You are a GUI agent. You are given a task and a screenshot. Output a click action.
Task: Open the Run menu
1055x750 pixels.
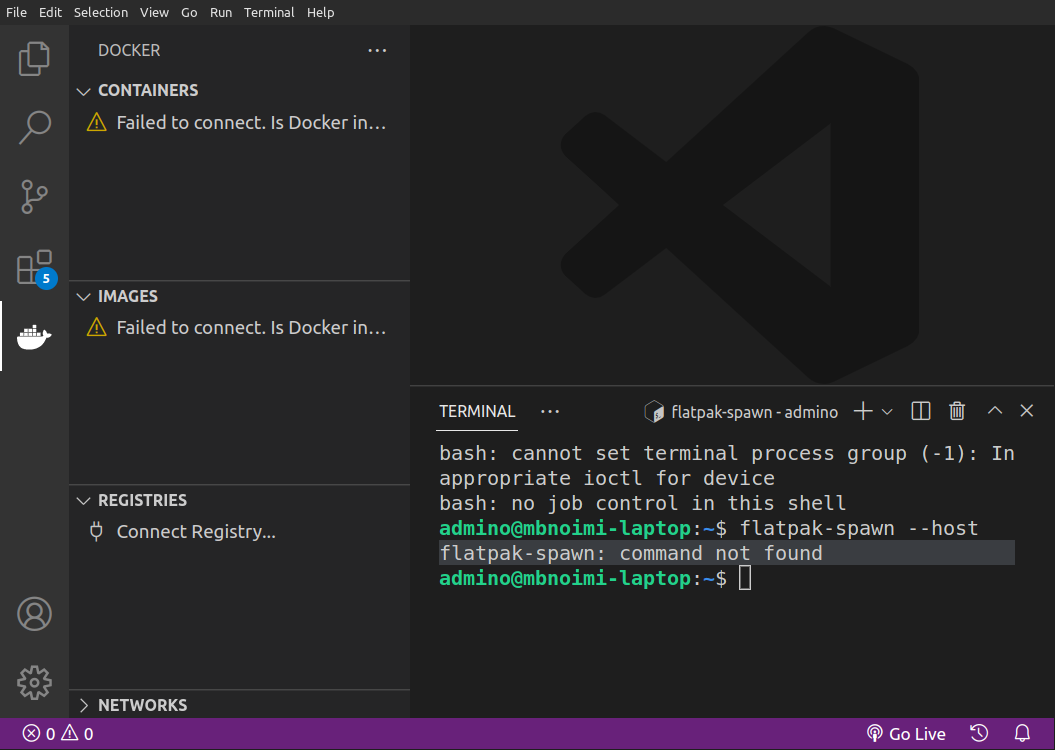221,12
